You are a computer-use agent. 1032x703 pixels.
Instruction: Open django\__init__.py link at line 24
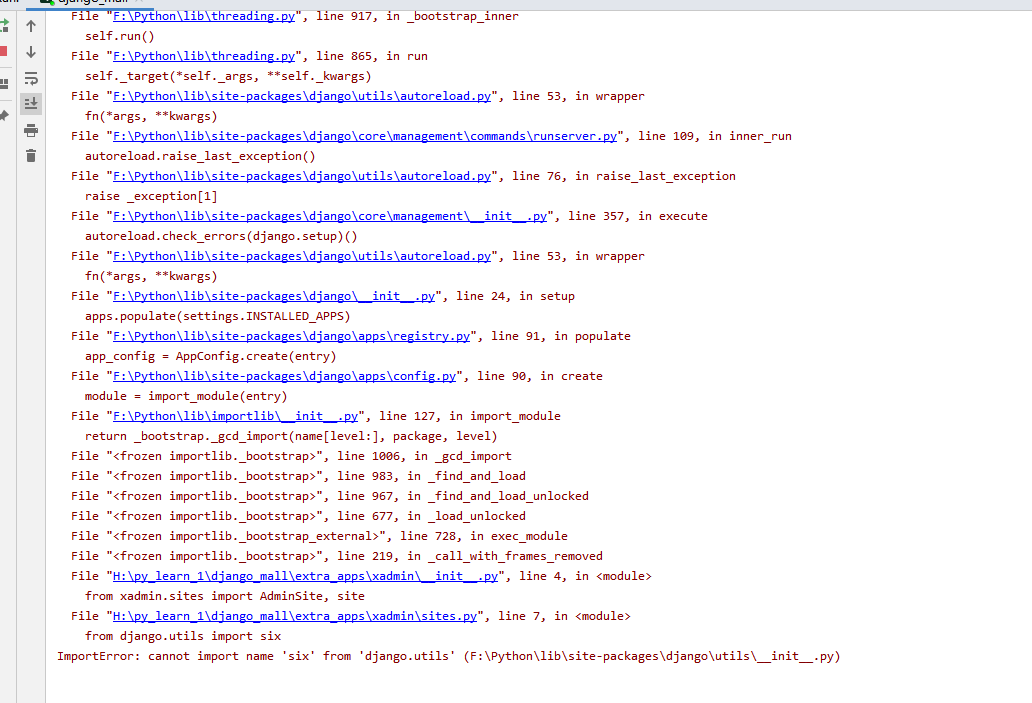point(274,296)
